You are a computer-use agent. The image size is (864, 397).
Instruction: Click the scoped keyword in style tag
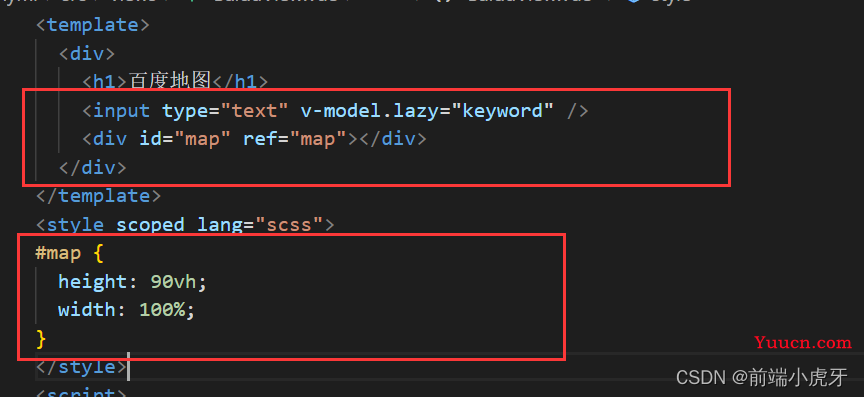pyautogui.click(x=150, y=224)
